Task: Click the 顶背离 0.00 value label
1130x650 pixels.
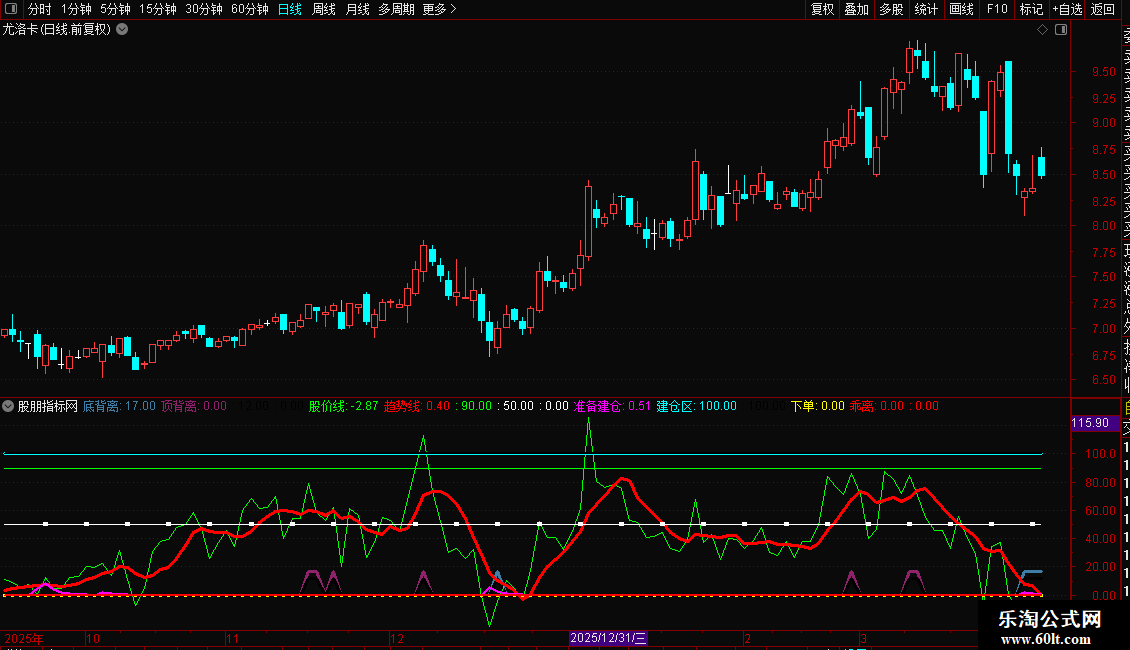Action: tap(194, 406)
